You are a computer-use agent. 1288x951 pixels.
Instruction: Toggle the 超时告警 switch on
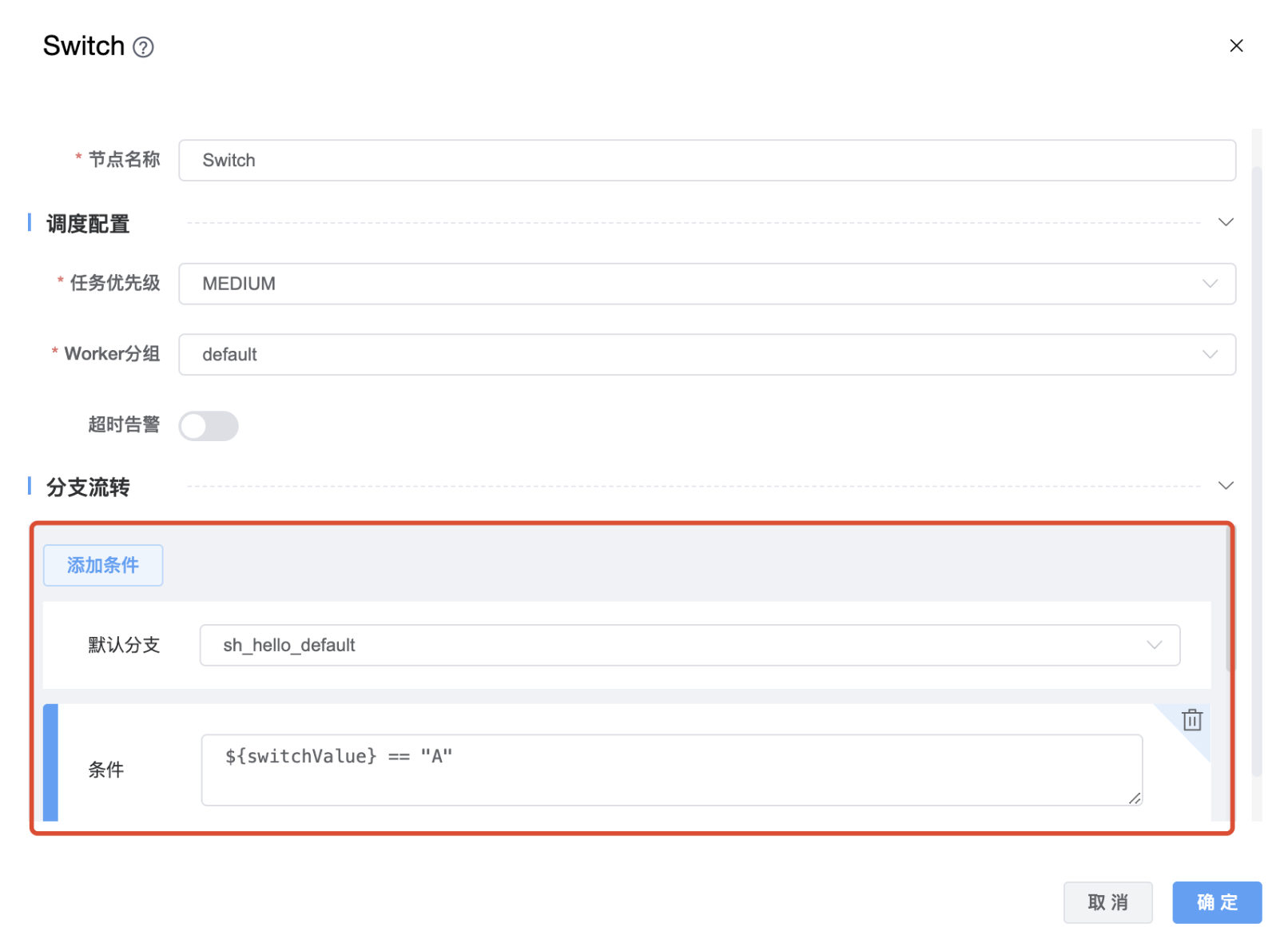point(209,426)
